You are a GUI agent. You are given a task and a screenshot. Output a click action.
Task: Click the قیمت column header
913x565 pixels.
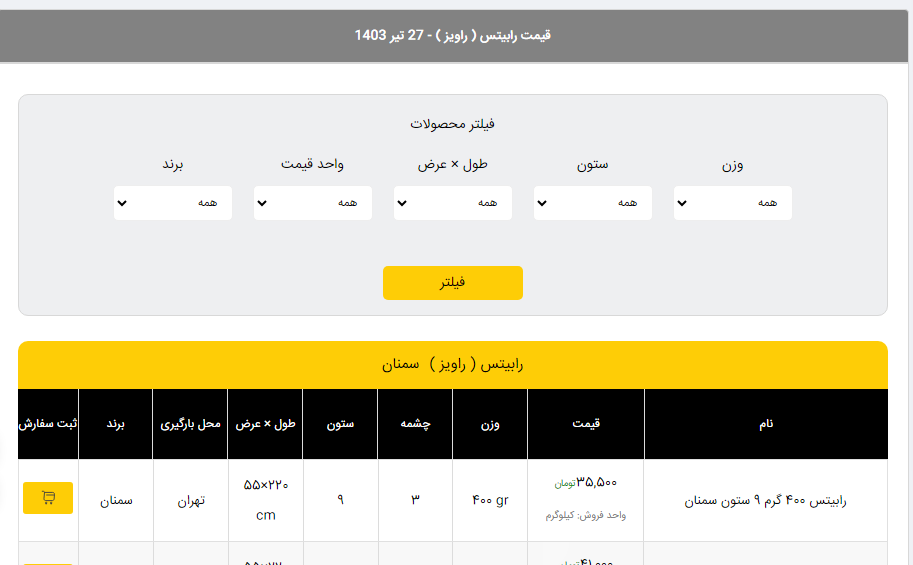[586, 424]
